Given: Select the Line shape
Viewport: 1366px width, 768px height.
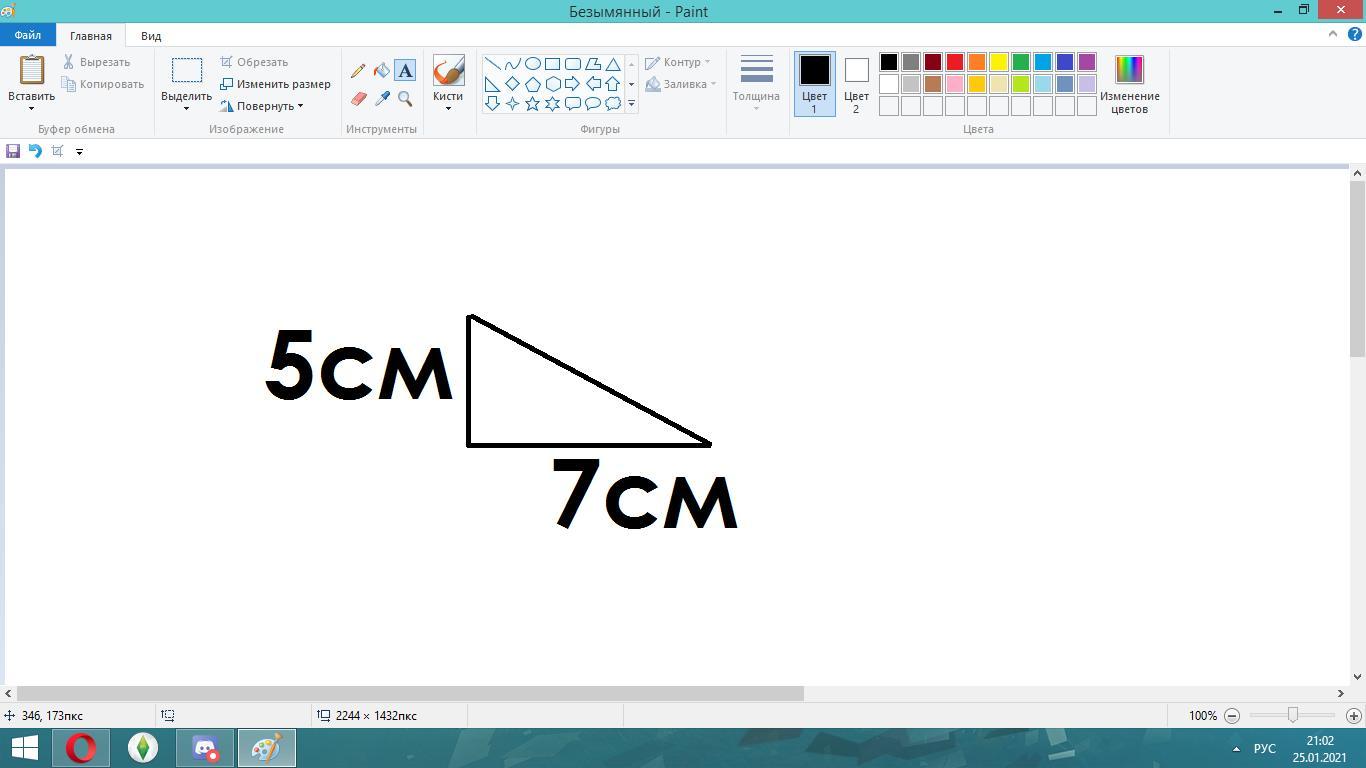Looking at the screenshot, I should coord(492,64).
